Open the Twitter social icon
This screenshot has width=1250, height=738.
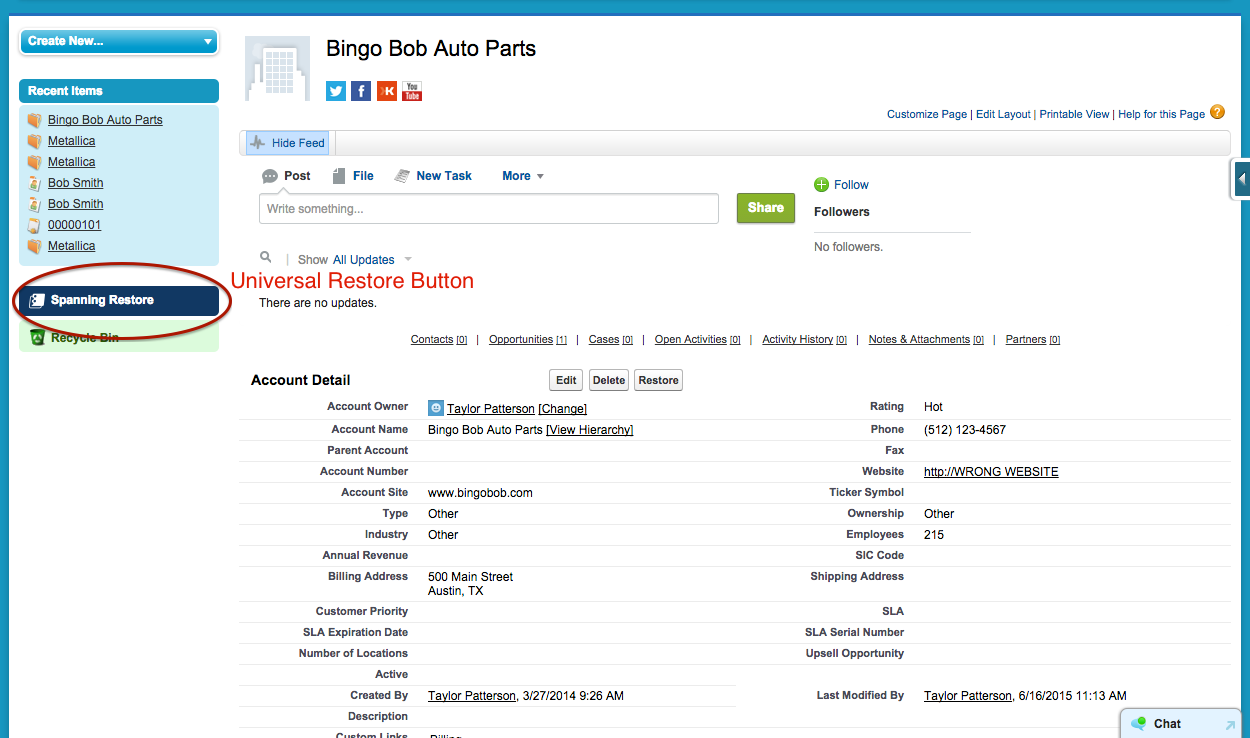click(336, 91)
